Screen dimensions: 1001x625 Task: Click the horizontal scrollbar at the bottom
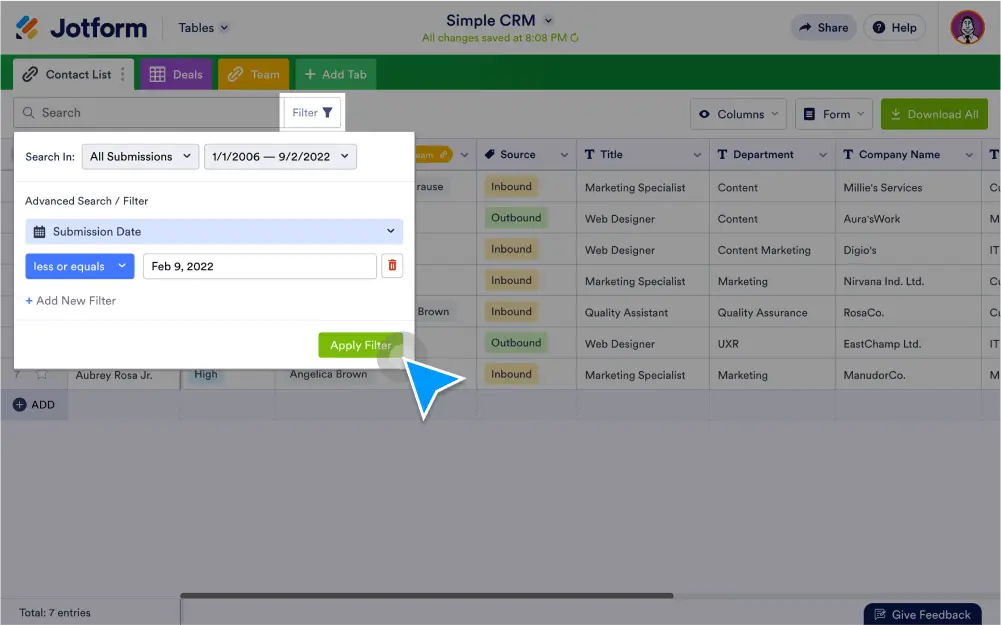click(x=426, y=596)
